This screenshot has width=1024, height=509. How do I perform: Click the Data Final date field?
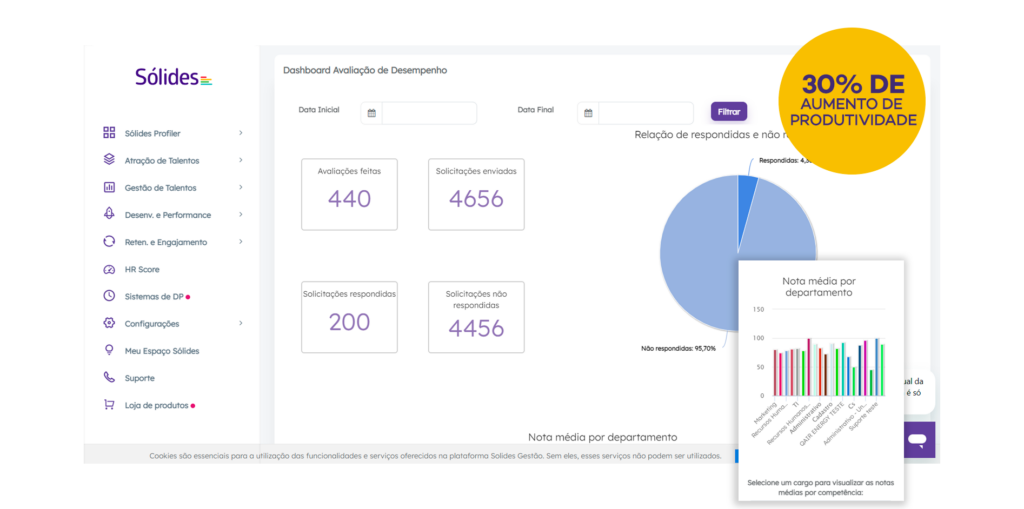(646, 113)
